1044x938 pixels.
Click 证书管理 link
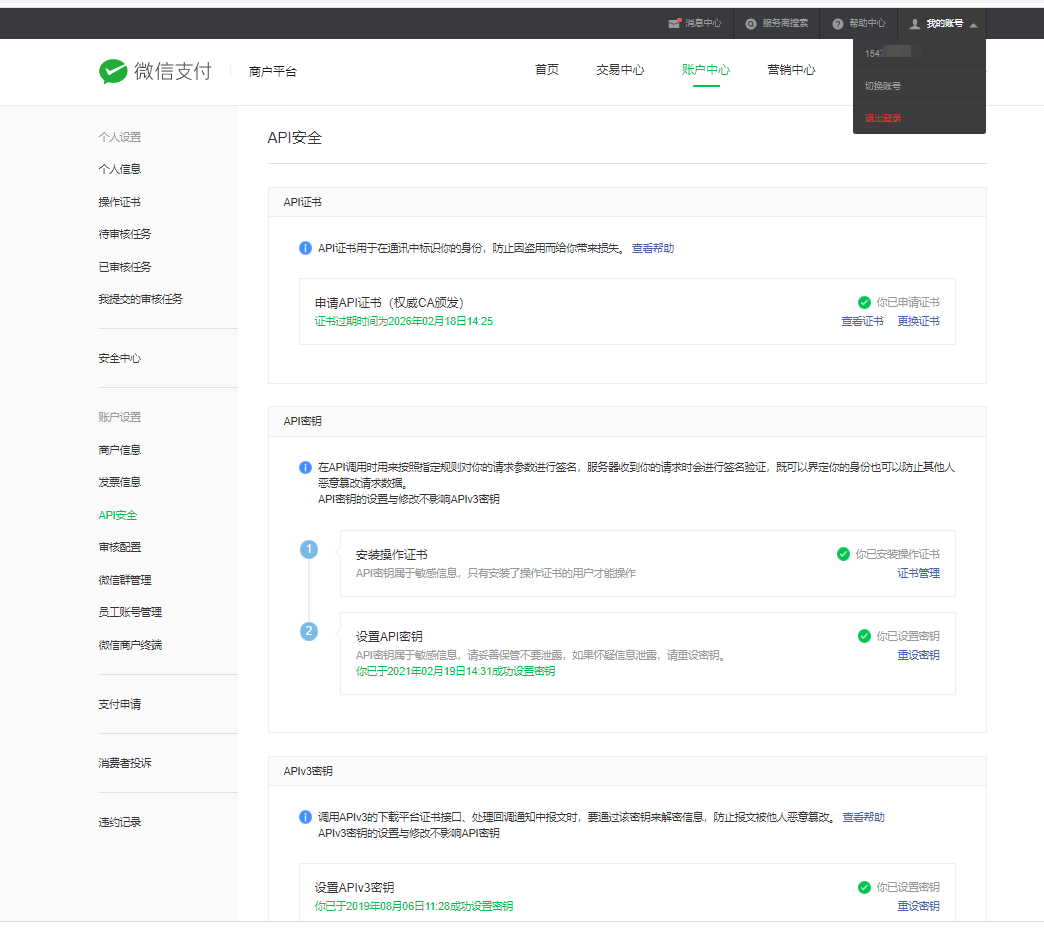[918, 573]
